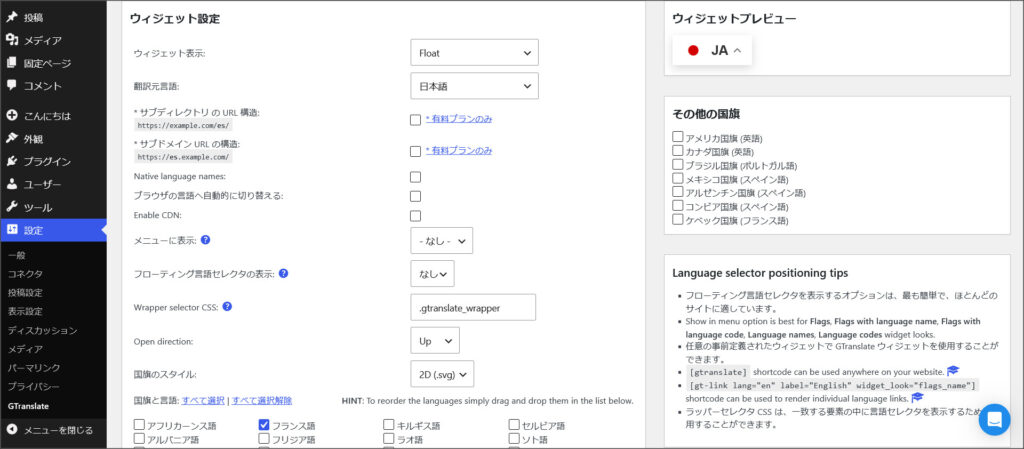
Task: Check アルゼンチン国旗 (スペイン語) checkbox
Action: 678,192
